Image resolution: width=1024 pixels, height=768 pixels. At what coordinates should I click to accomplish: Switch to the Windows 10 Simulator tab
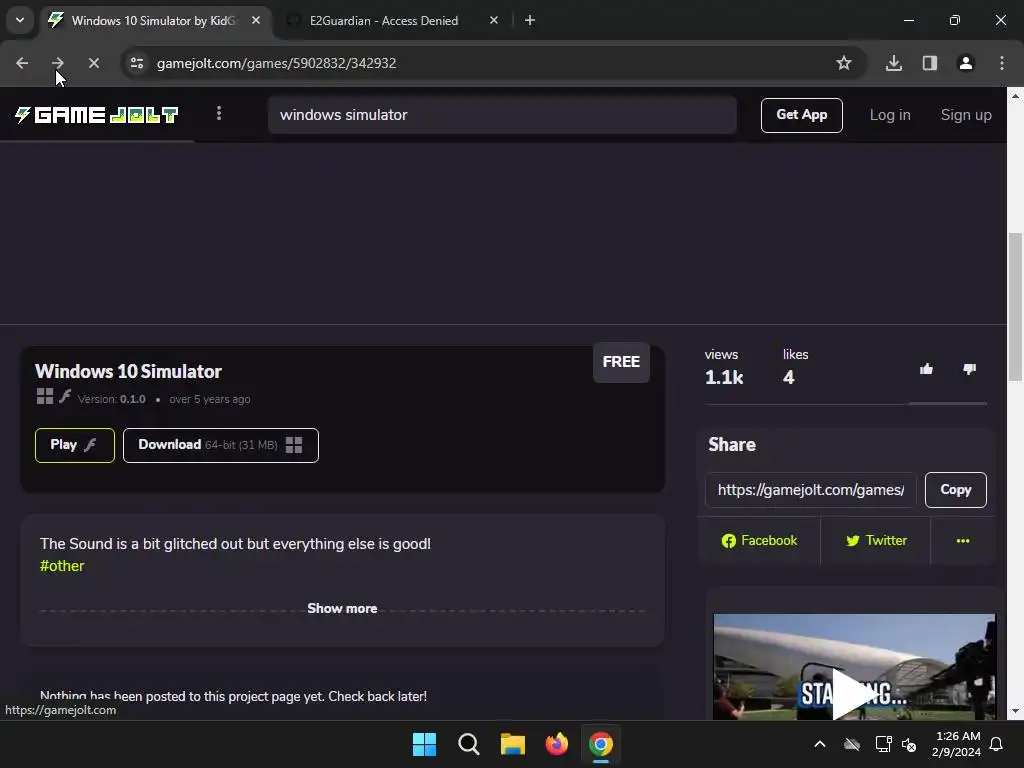pos(153,21)
